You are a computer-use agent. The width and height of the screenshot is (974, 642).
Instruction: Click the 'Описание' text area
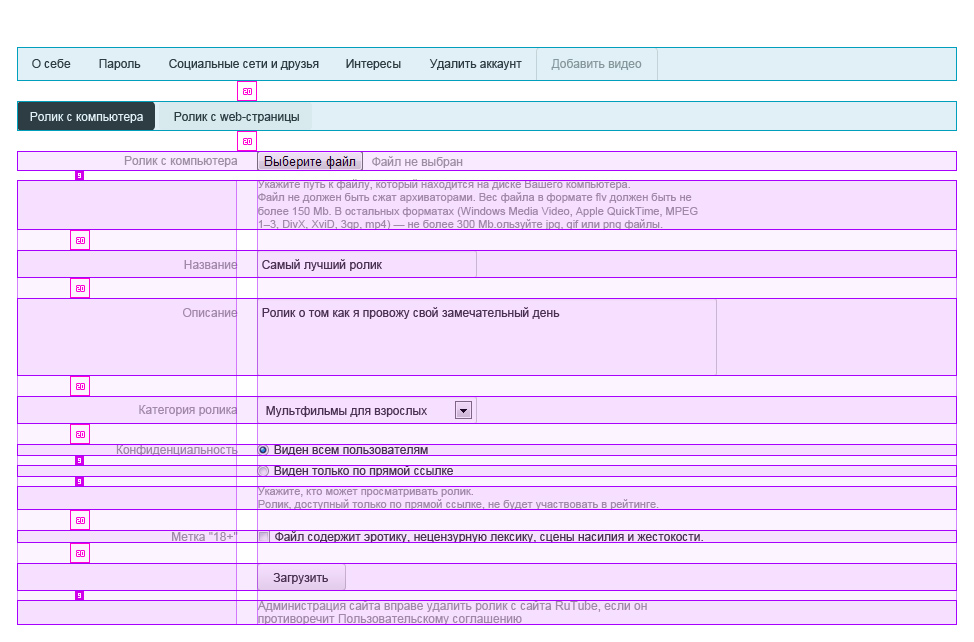[x=487, y=337]
